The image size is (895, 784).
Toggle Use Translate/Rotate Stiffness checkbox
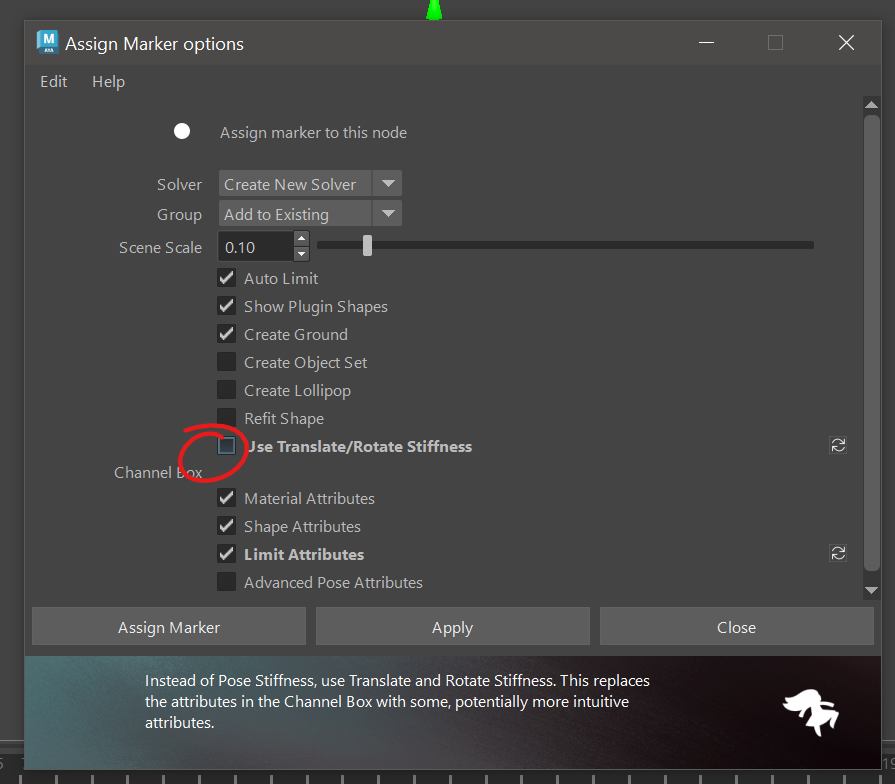227,446
